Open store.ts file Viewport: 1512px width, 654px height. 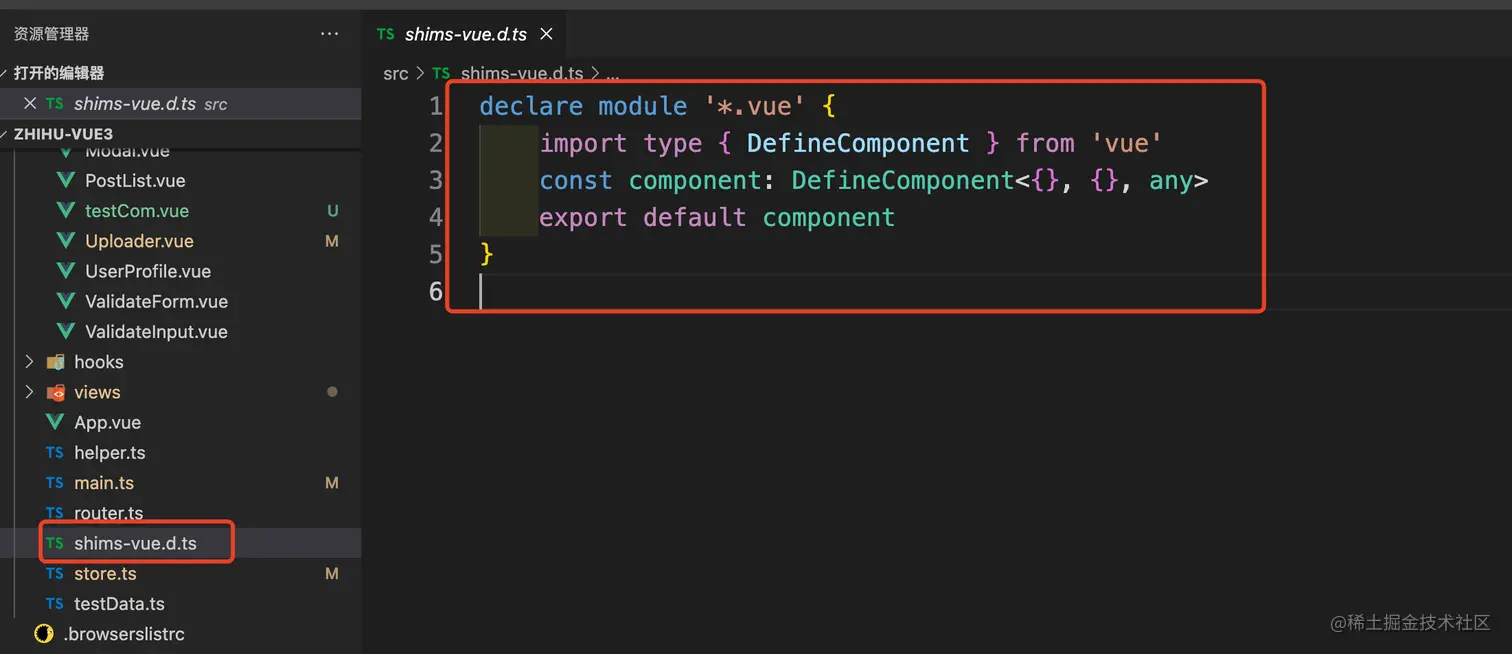(x=105, y=573)
